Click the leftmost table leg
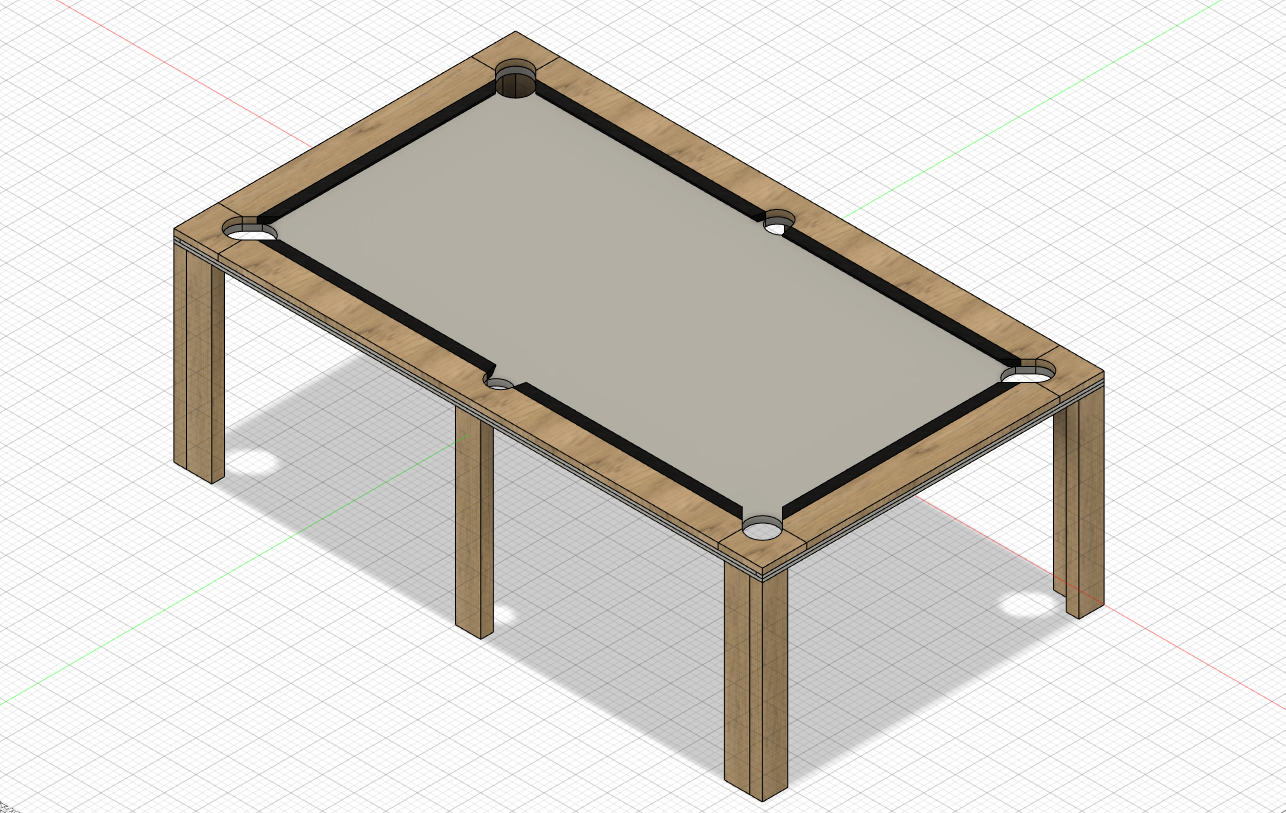The height and width of the screenshot is (813, 1286). point(200,360)
